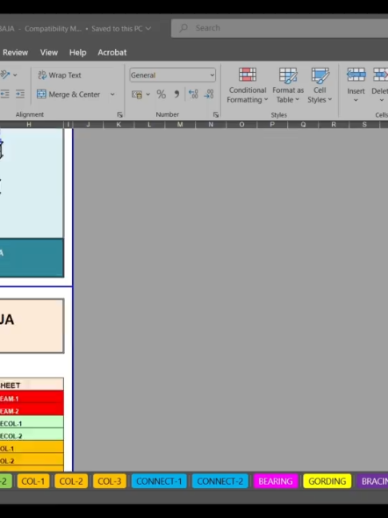388x518 pixels.
Task: Select column H header
Action: tap(29, 124)
